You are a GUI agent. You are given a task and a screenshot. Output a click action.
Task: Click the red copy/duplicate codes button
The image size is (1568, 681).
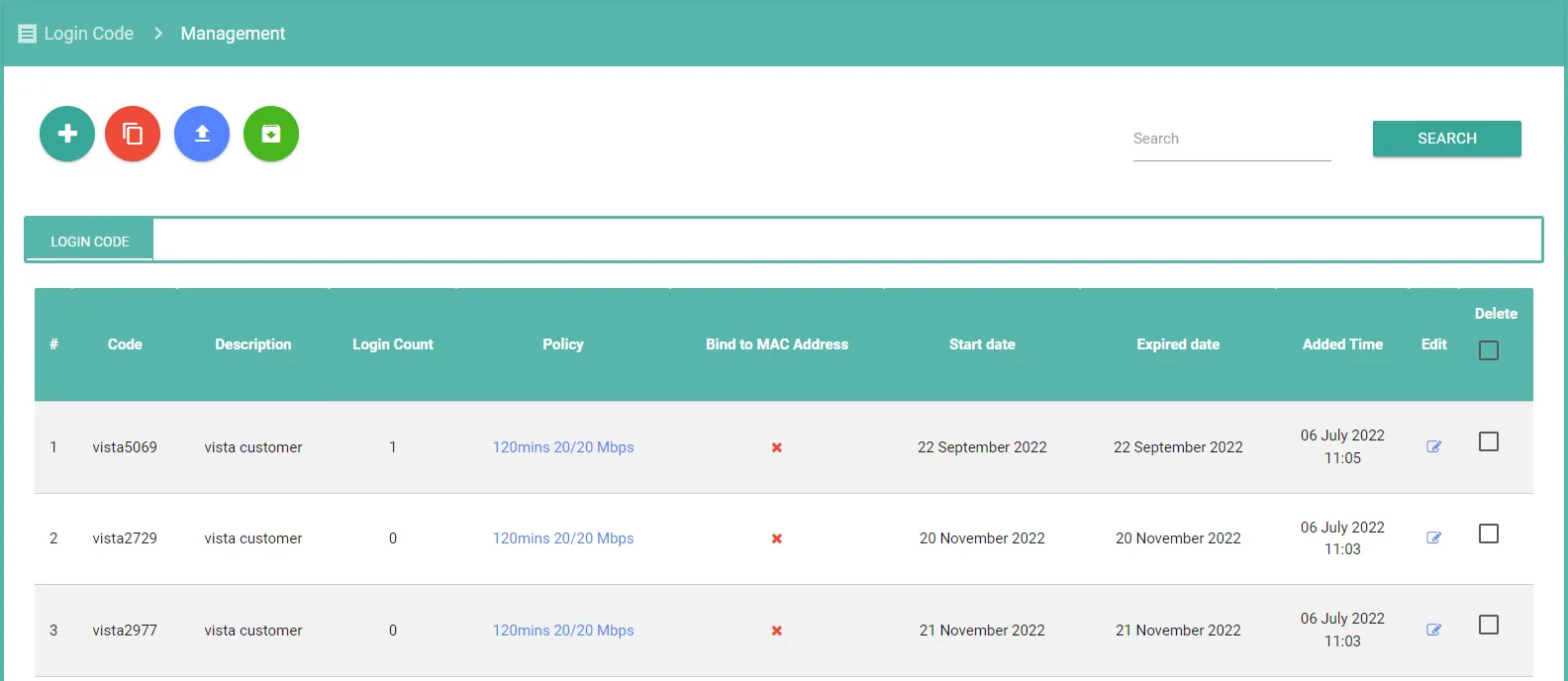(133, 134)
